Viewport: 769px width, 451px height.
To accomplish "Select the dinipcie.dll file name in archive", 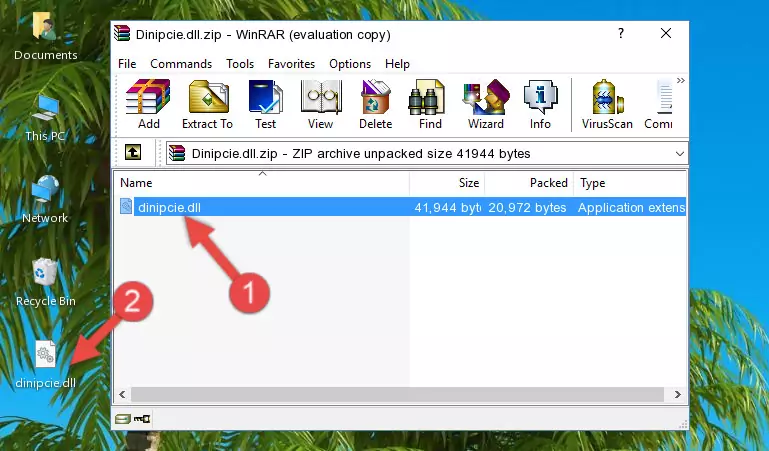I will tap(169, 207).
